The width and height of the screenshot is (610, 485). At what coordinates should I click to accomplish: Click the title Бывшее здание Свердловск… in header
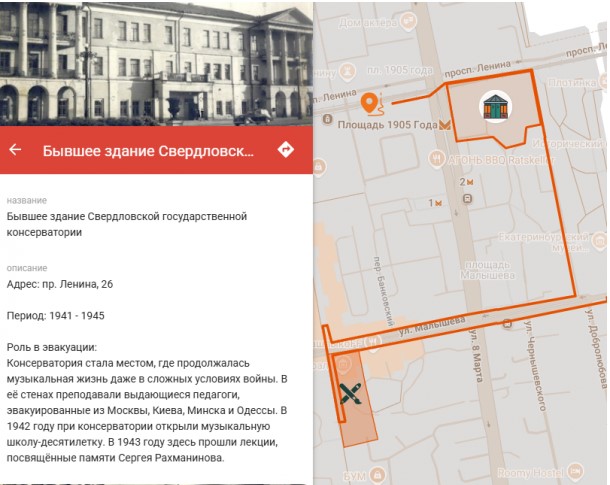pos(148,151)
